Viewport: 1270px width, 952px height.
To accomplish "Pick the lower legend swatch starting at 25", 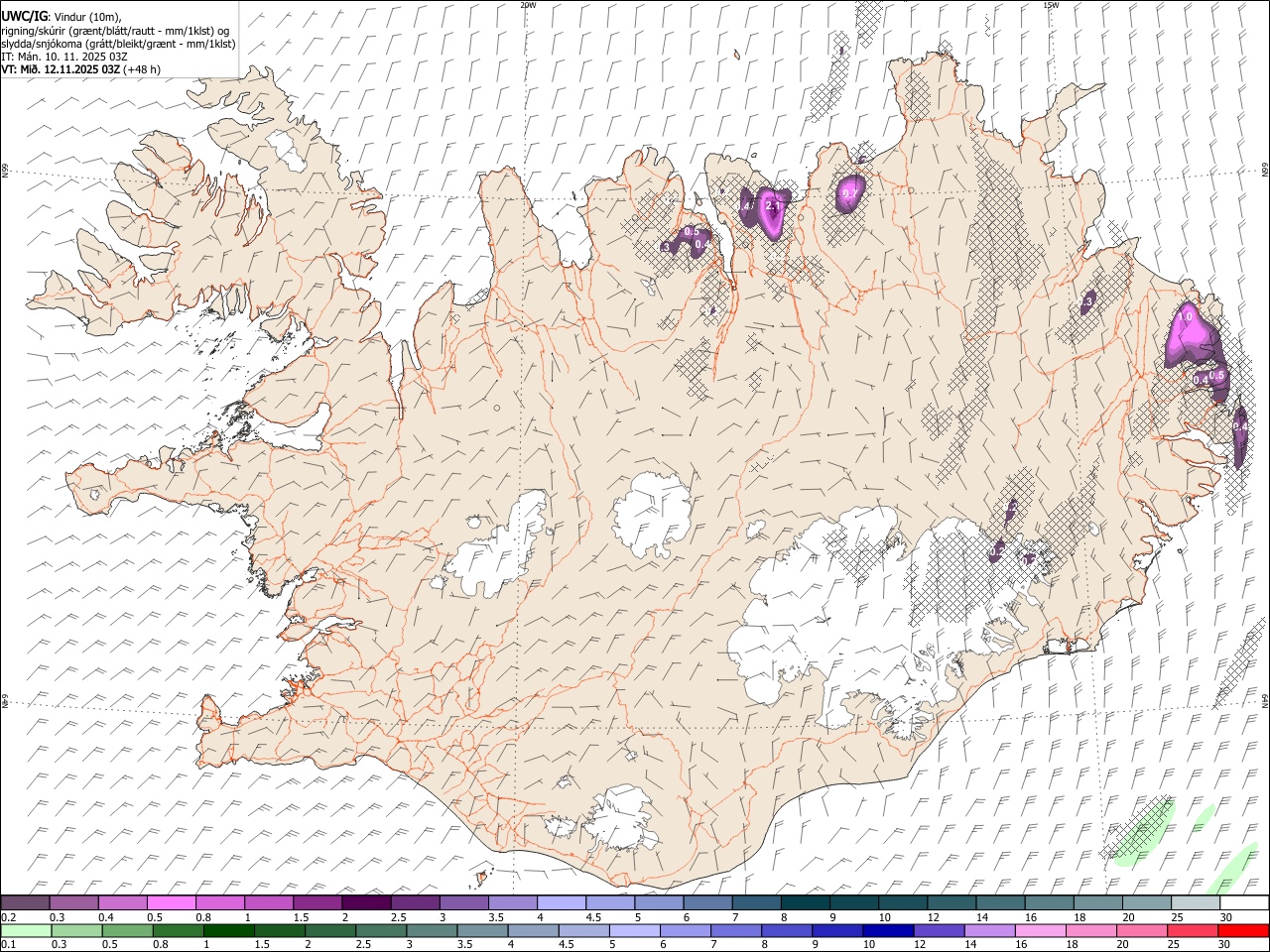I will 1192,930.
